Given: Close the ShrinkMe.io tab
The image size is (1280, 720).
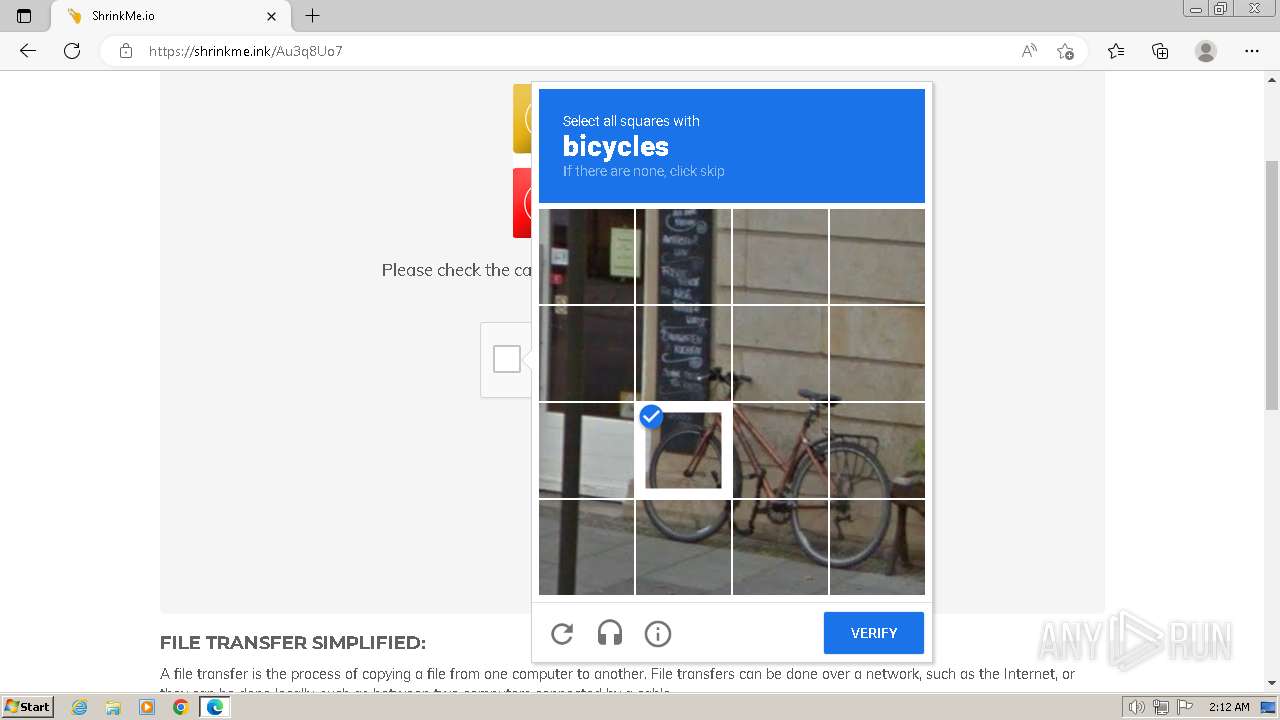Looking at the screenshot, I should (x=272, y=16).
